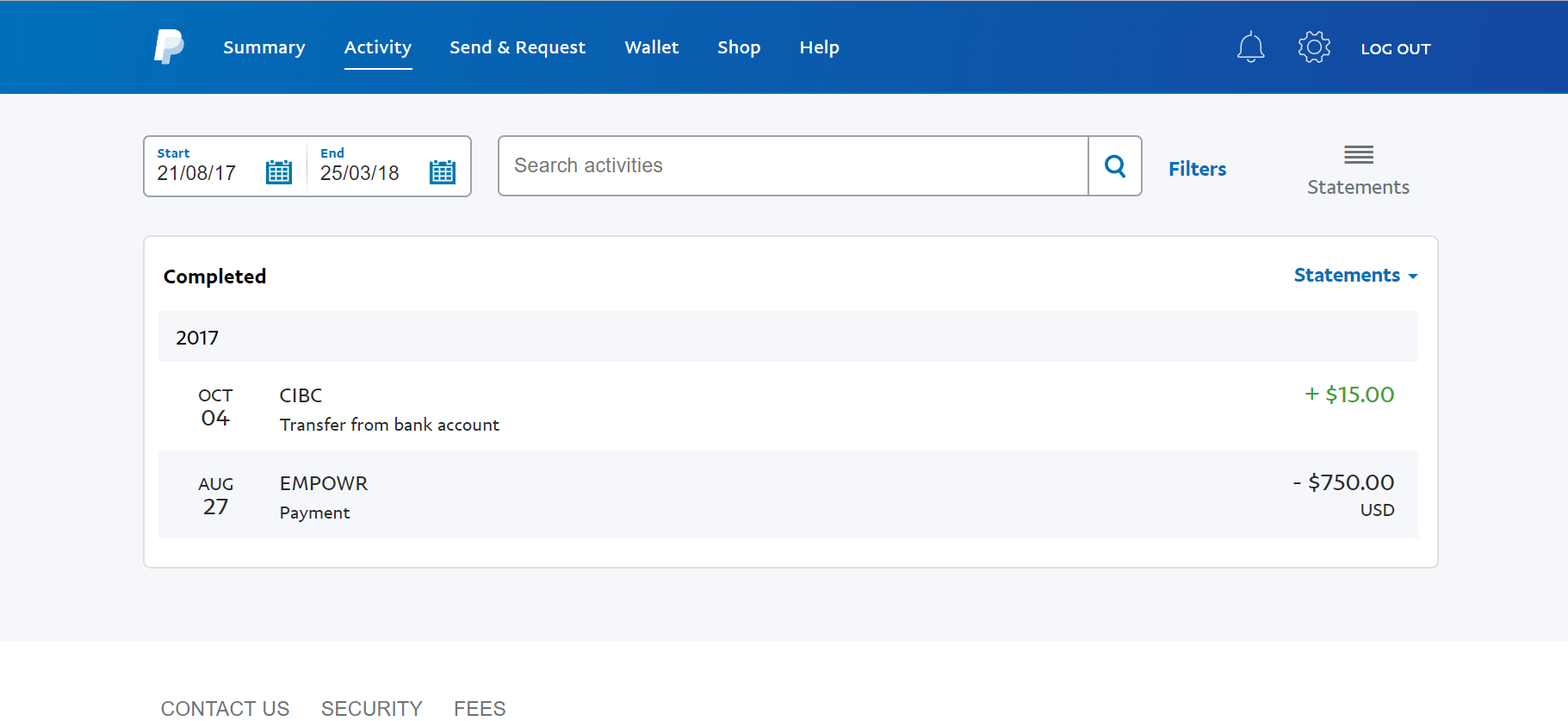Open the SECURITY footer link
Image resolution: width=1568 pixels, height=721 pixels.
[x=372, y=708]
